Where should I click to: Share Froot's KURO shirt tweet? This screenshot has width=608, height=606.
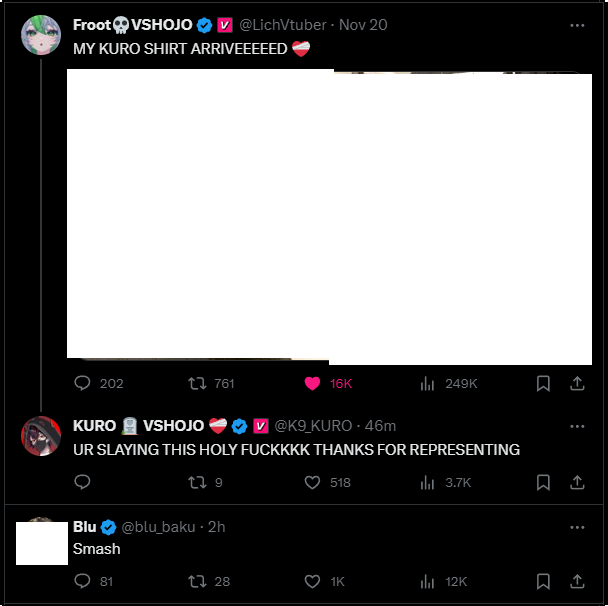tap(577, 383)
